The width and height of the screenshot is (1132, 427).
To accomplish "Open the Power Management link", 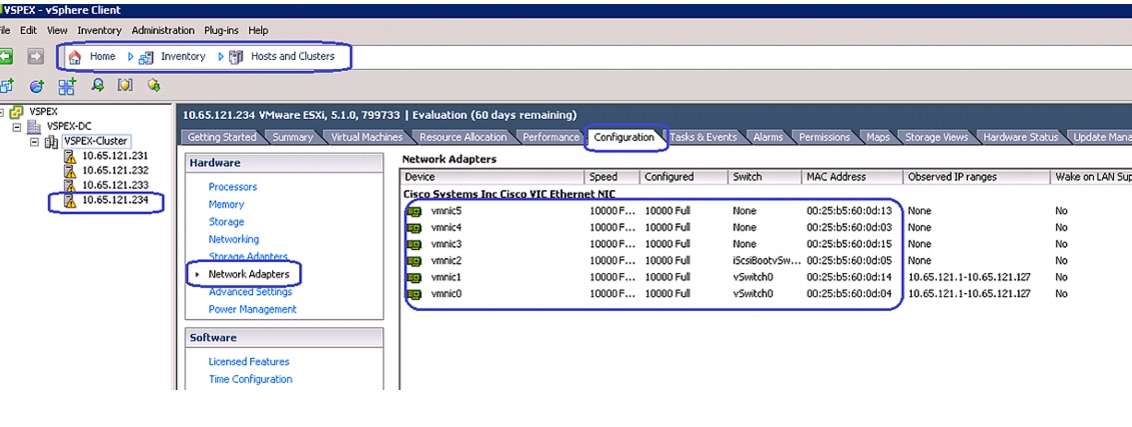I will 252,309.
